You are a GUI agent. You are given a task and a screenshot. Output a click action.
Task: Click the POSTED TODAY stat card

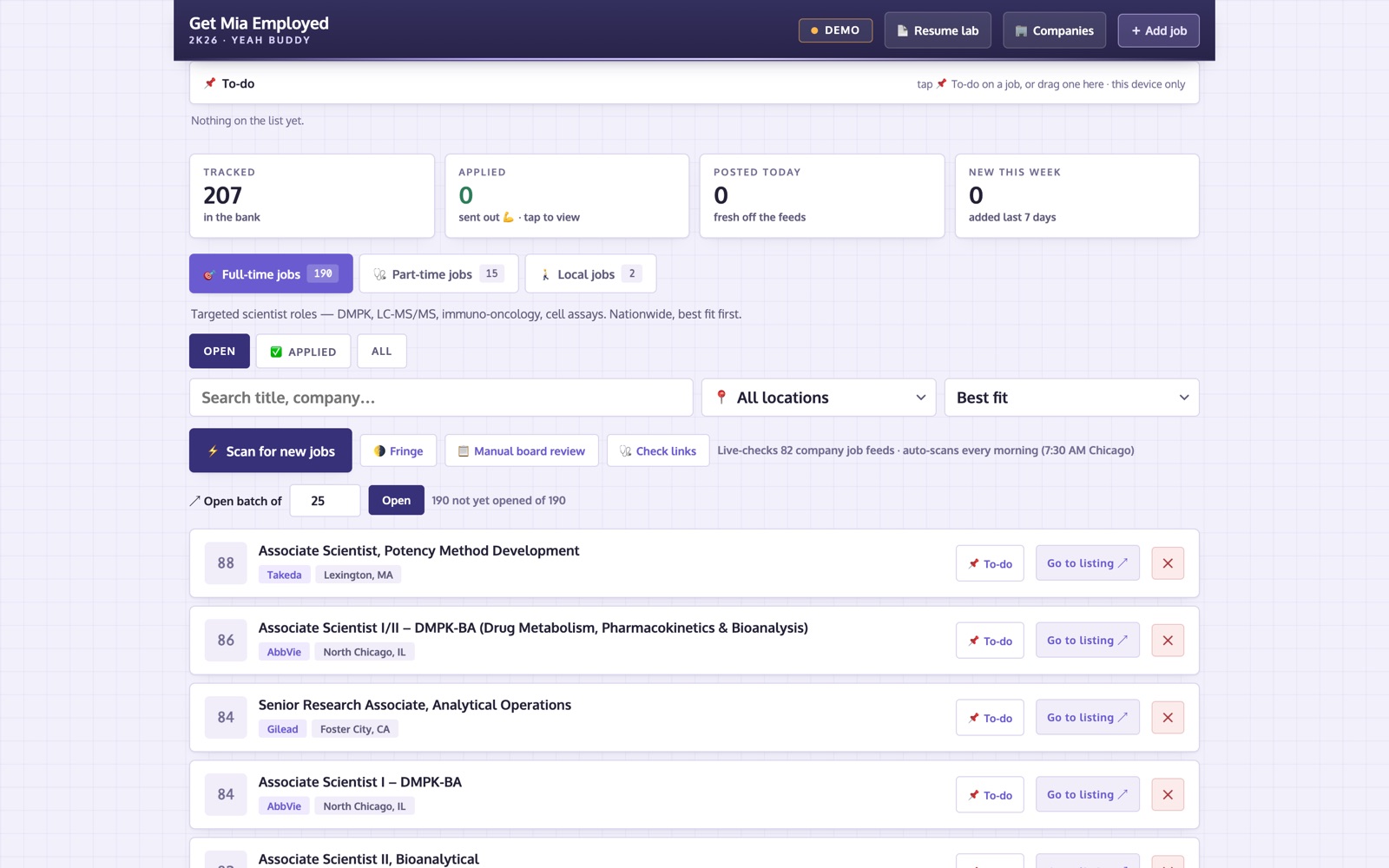coord(822,195)
